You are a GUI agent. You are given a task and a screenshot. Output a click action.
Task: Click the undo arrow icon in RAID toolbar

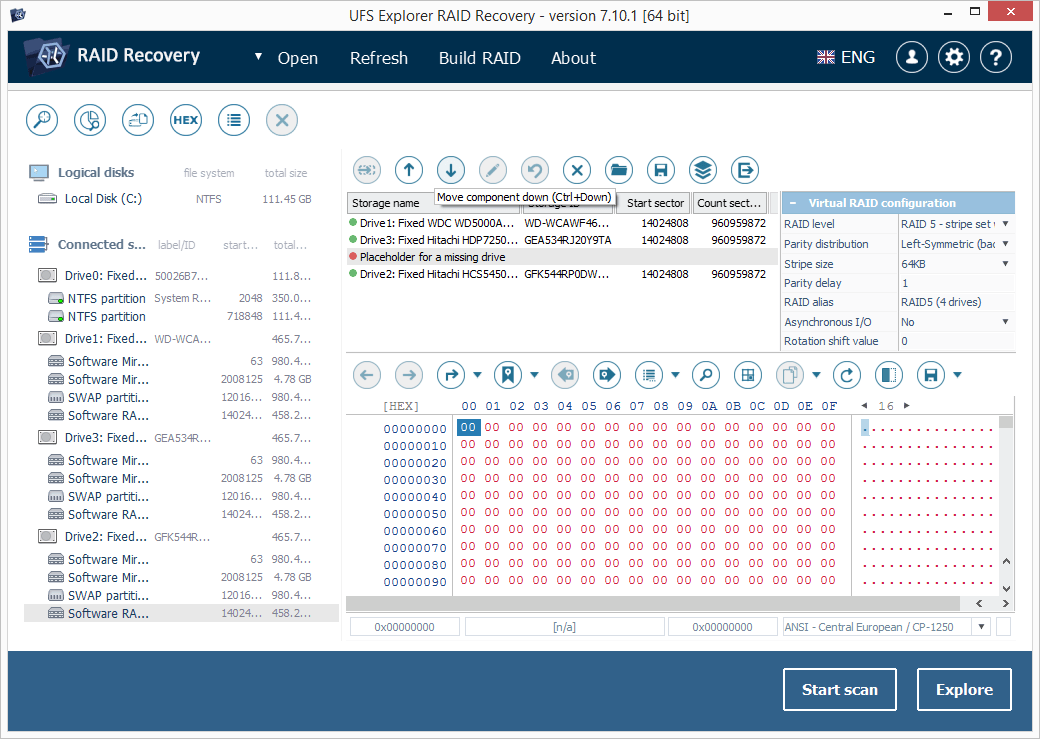click(535, 170)
